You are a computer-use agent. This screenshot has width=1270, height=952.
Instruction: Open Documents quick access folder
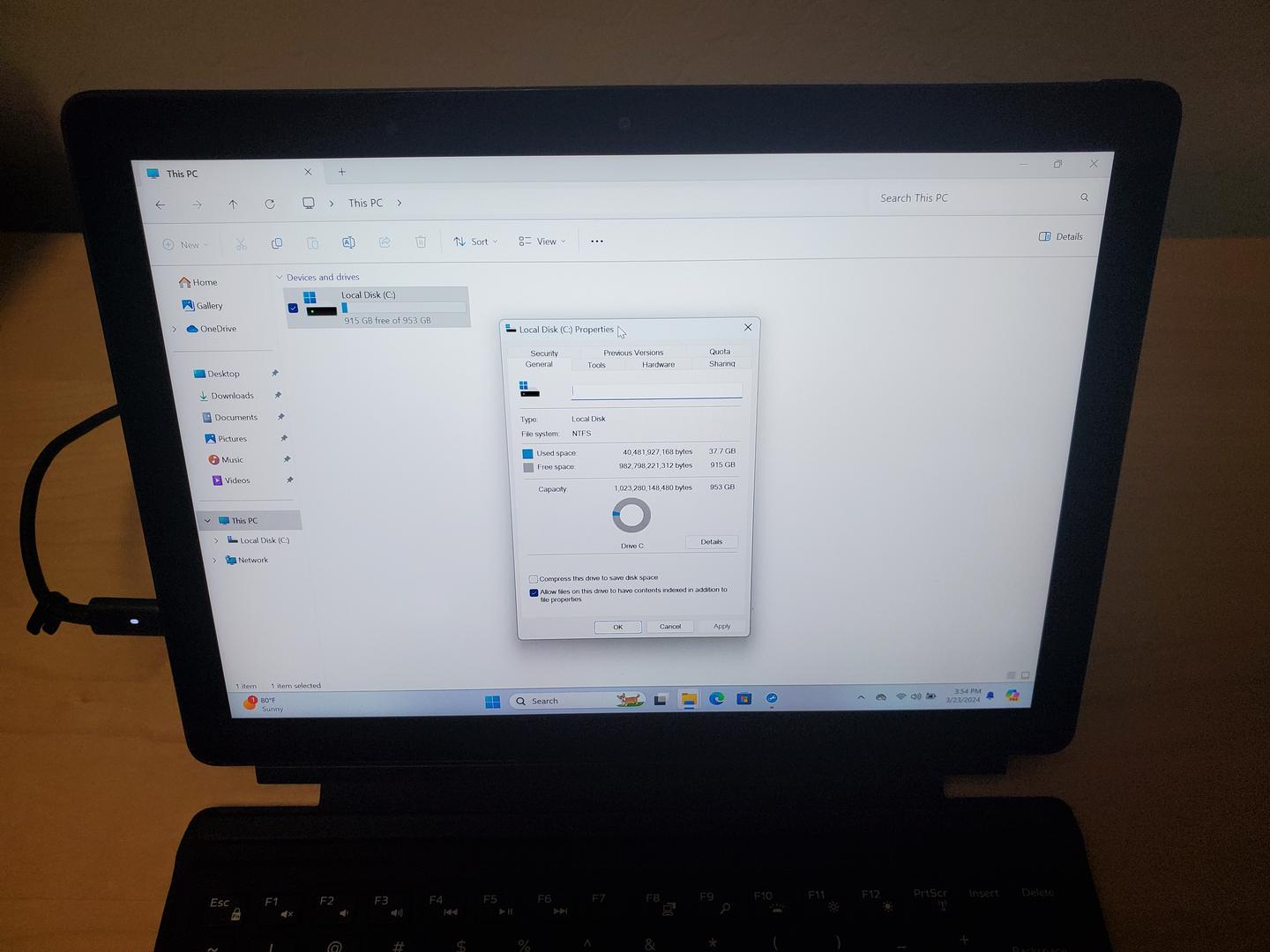pyautogui.click(x=230, y=417)
